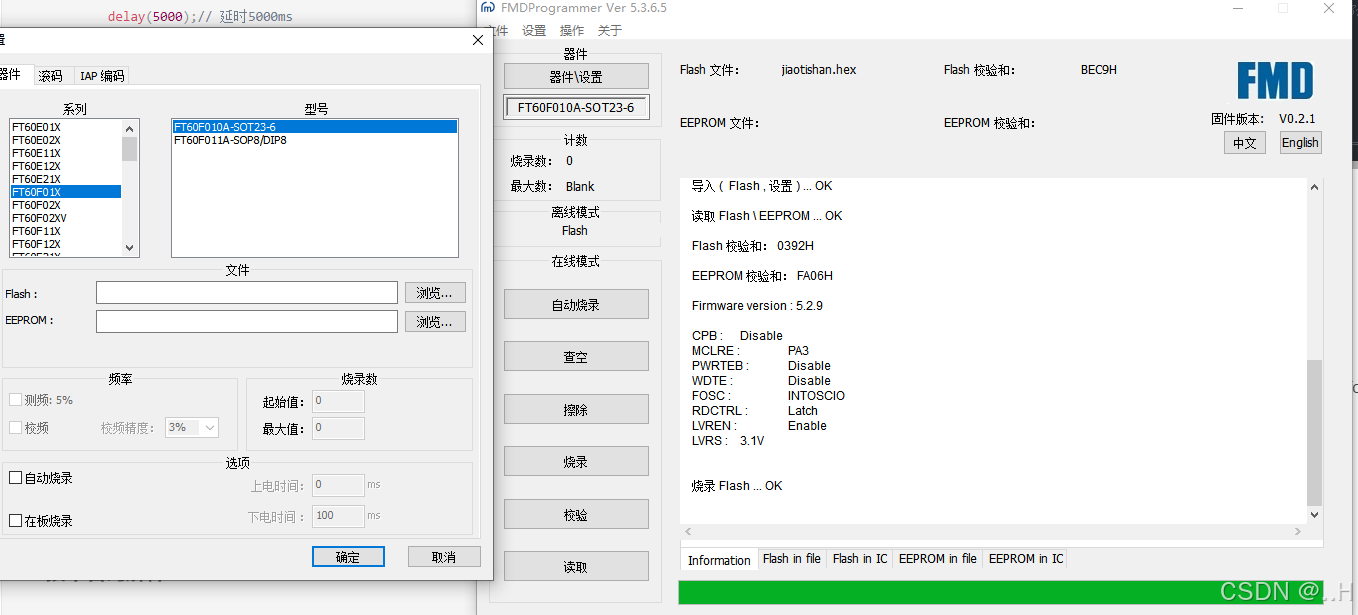Click the 擦除 erase button
The width and height of the screenshot is (1358, 615).
[x=576, y=409]
